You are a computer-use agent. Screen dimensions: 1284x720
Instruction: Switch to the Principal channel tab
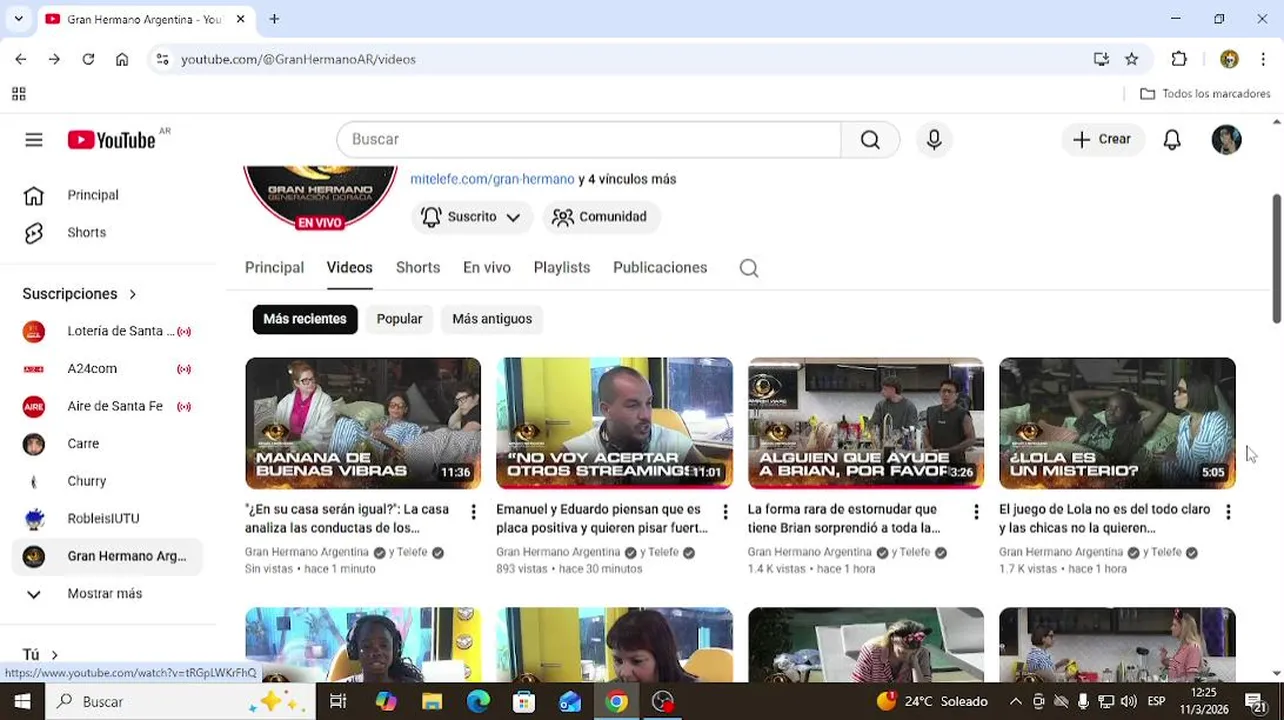pyautogui.click(x=274, y=268)
